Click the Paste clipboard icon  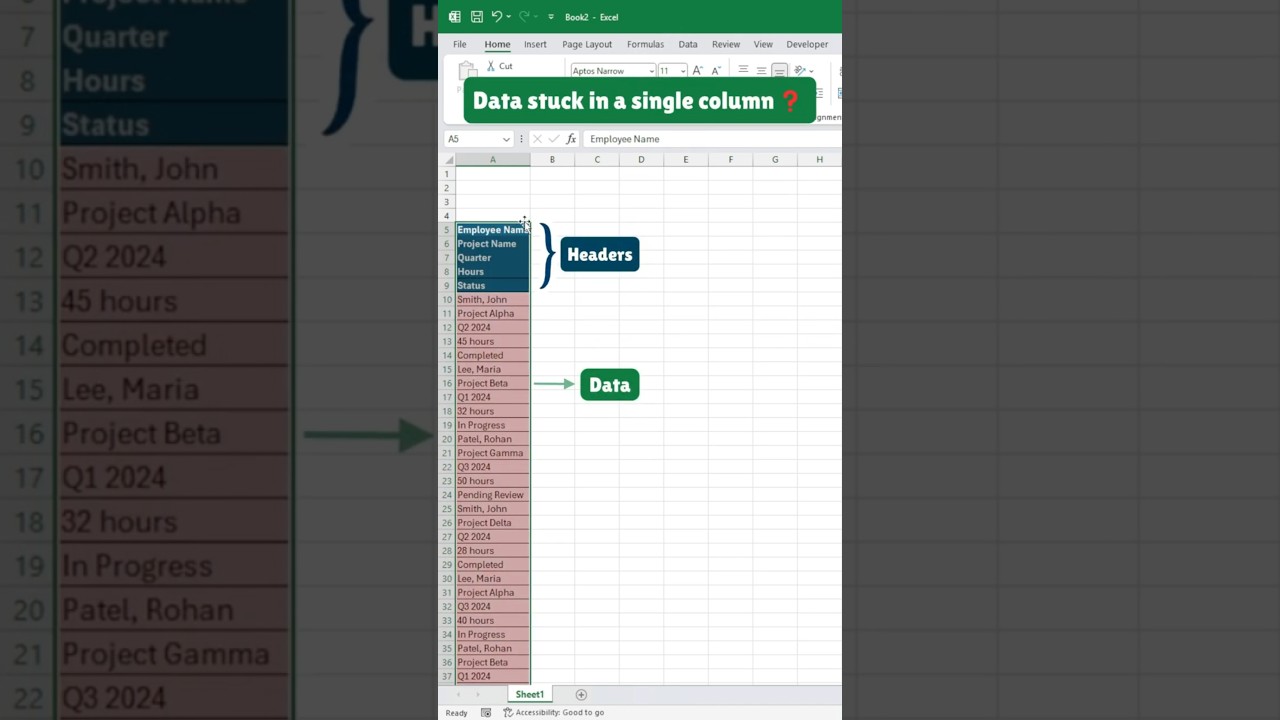pyautogui.click(x=467, y=70)
